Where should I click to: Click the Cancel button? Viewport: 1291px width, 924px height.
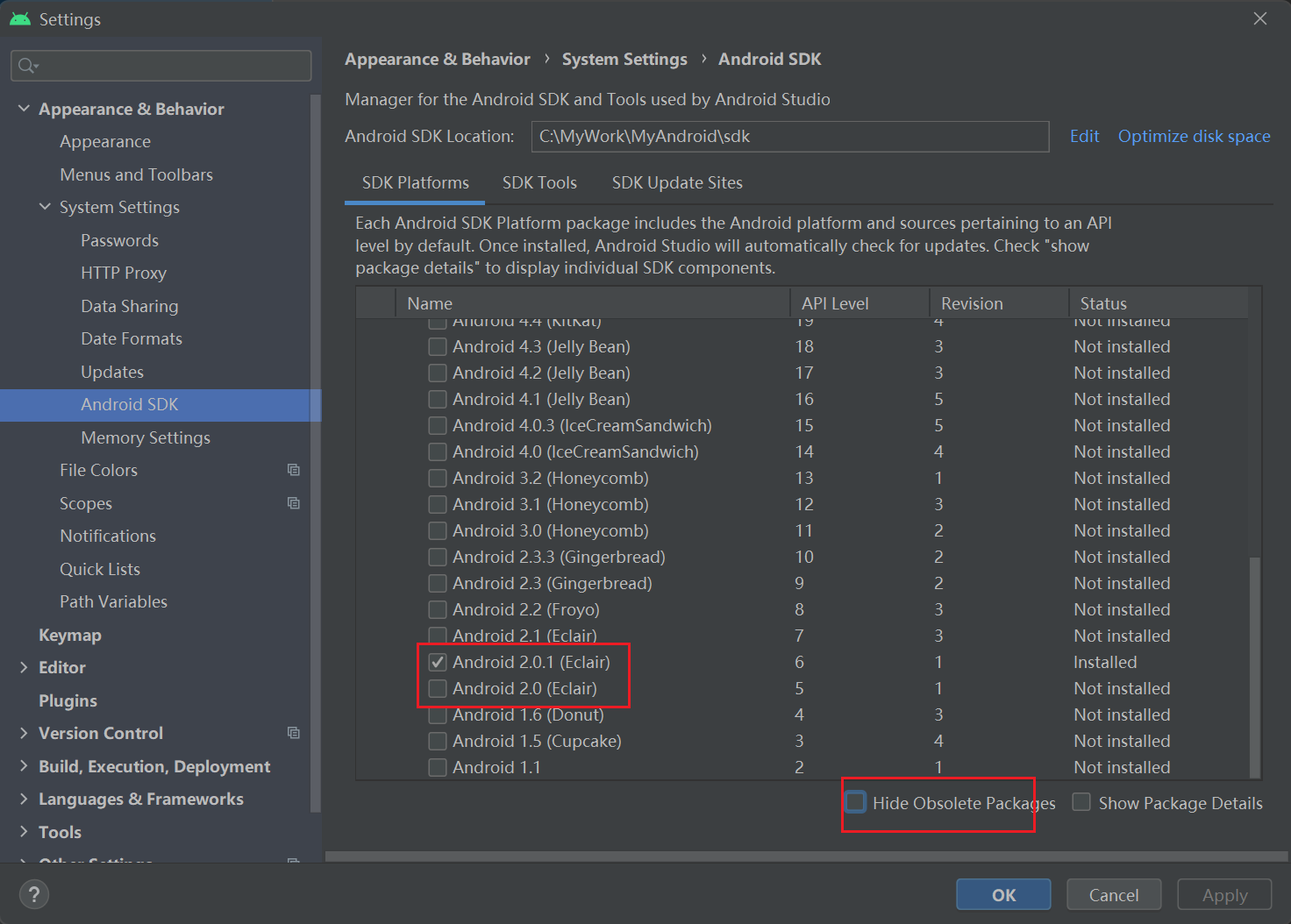1114,895
